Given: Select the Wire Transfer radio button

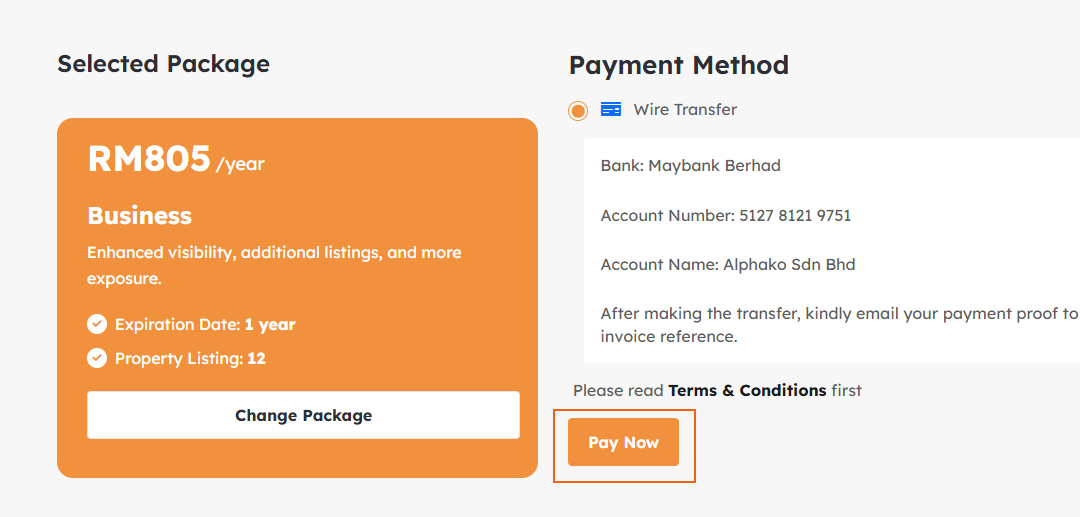Looking at the screenshot, I should [x=578, y=111].
